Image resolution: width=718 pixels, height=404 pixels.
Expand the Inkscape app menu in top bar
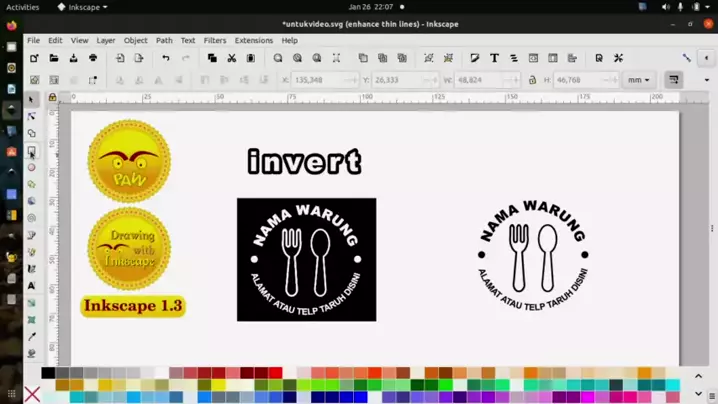(x=82, y=7)
